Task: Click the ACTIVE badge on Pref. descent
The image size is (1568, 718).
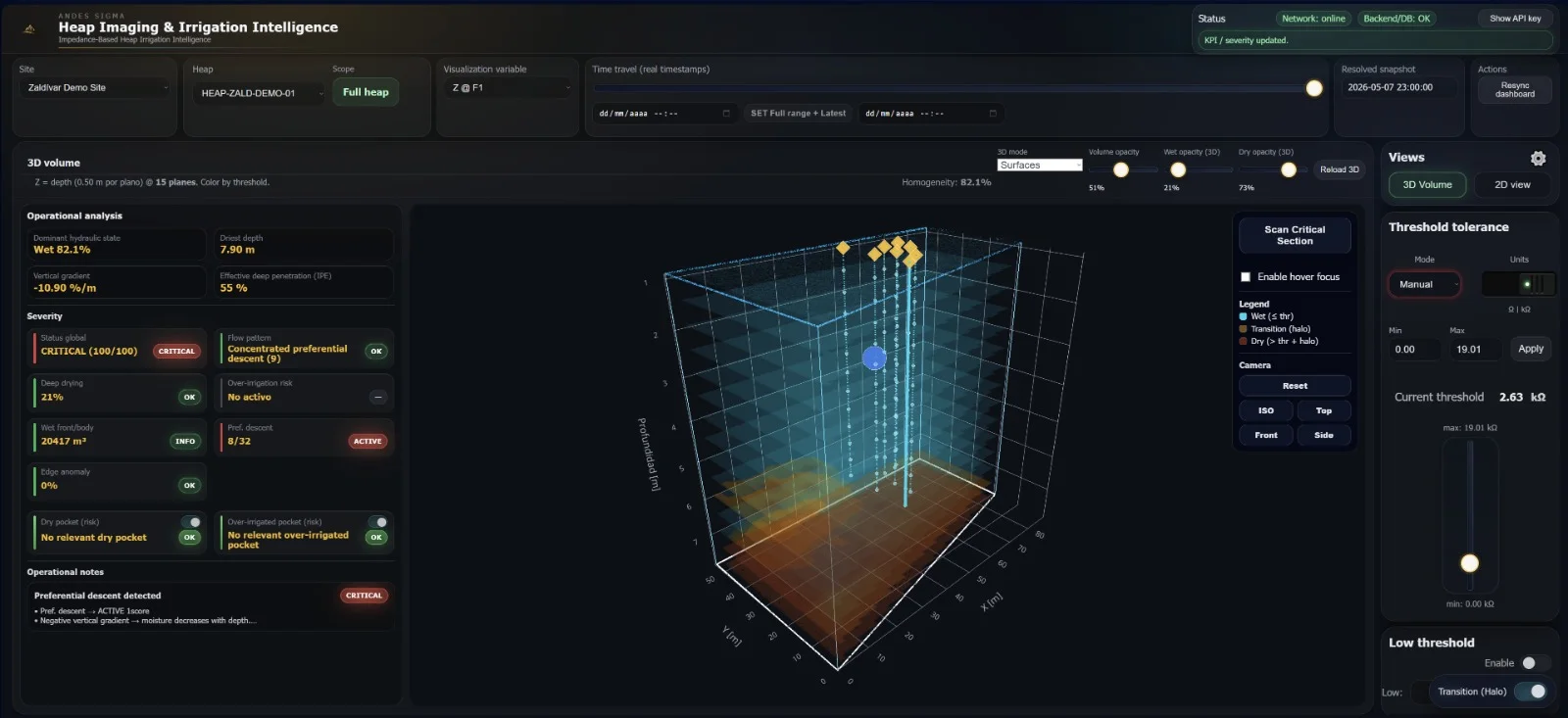Action: (x=367, y=442)
